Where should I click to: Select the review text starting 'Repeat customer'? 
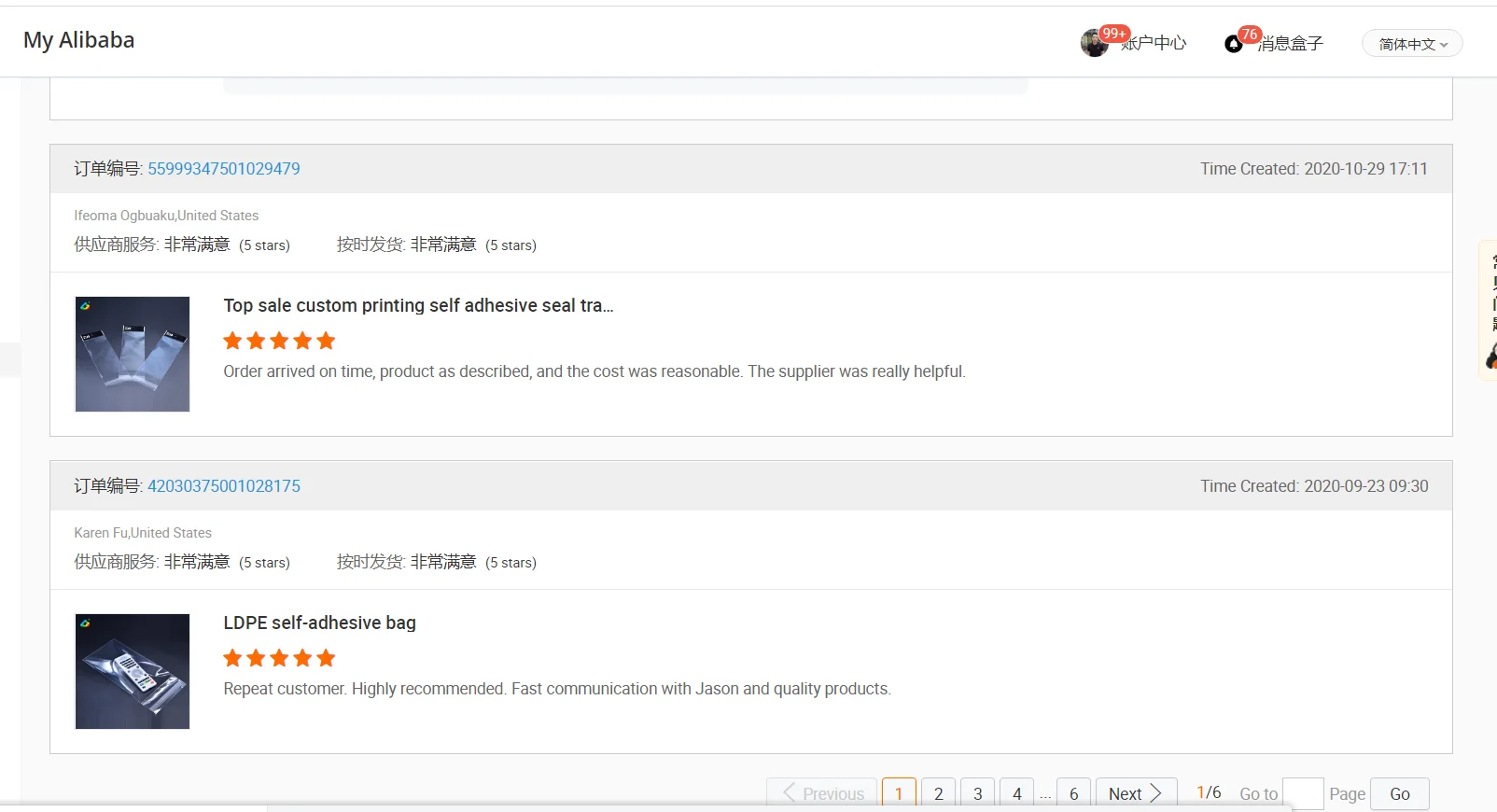[x=557, y=689]
